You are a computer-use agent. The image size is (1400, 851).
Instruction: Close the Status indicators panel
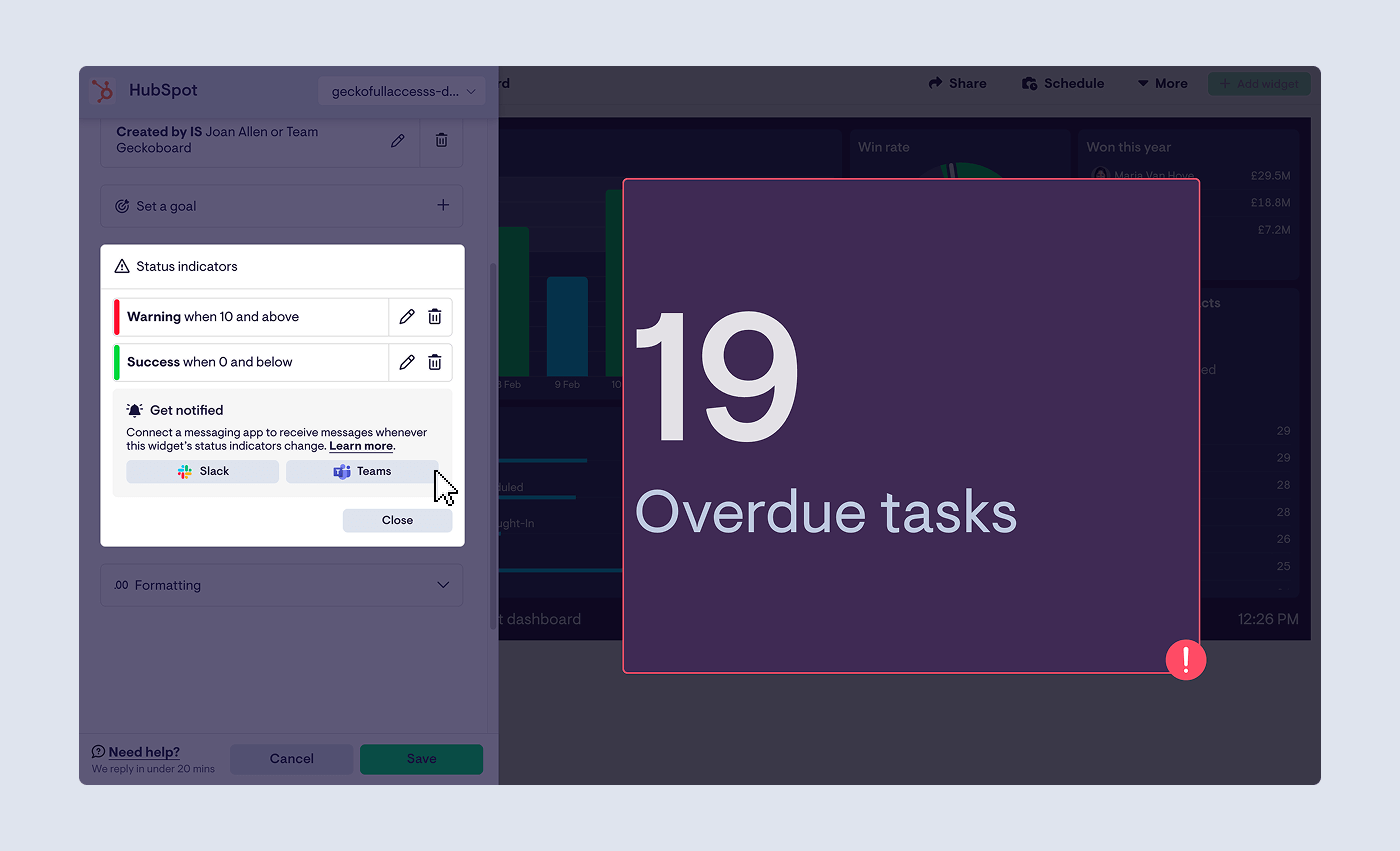397,520
